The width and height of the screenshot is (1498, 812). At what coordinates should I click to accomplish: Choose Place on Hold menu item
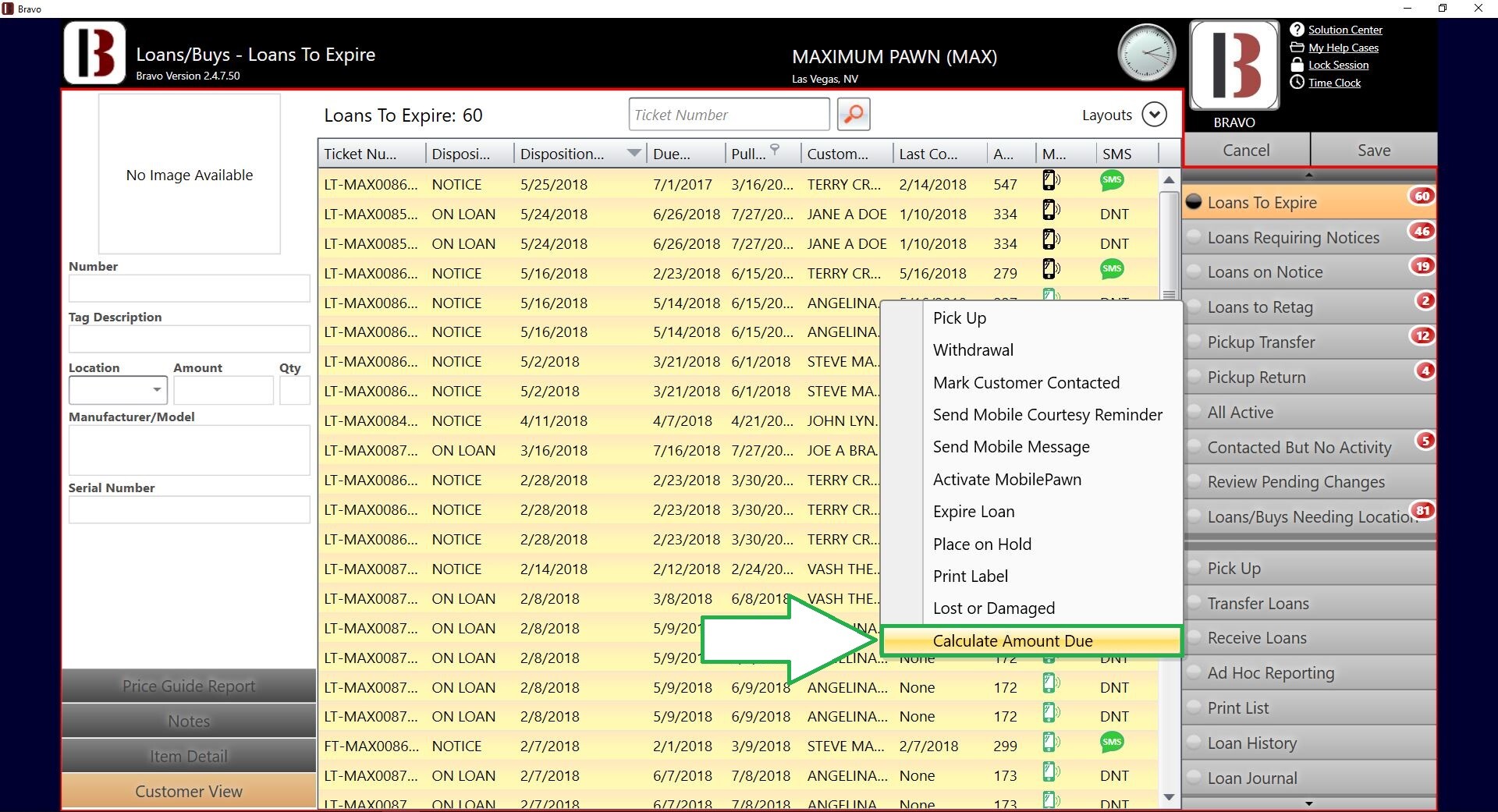click(1031, 544)
